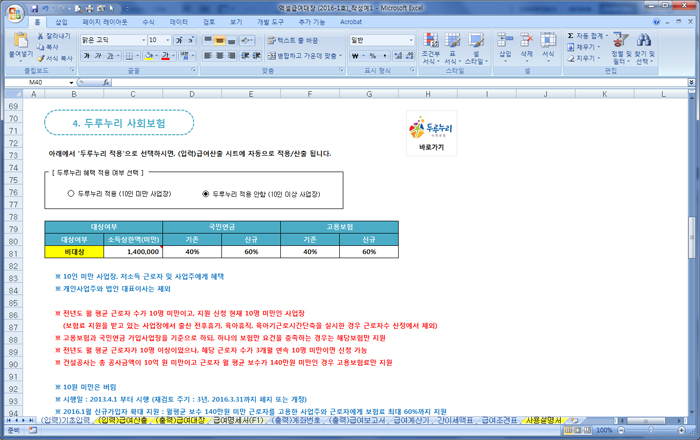Apply italic formatting

98,56
